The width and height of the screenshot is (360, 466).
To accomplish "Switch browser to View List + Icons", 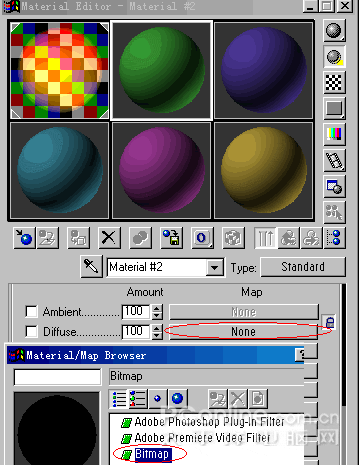I will pyautogui.click(x=138, y=399).
